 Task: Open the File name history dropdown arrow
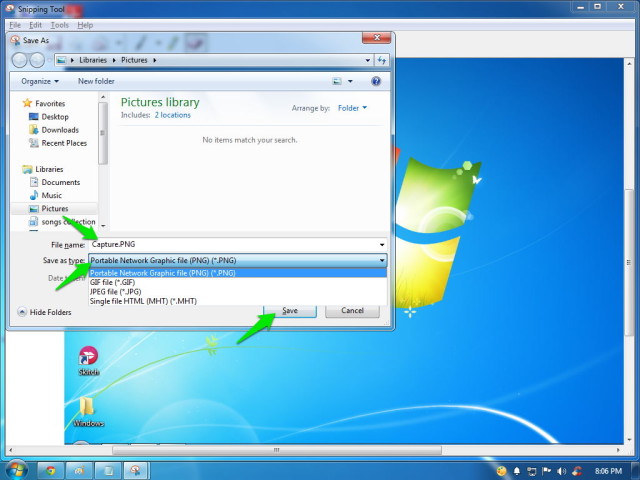(x=382, y=245)
